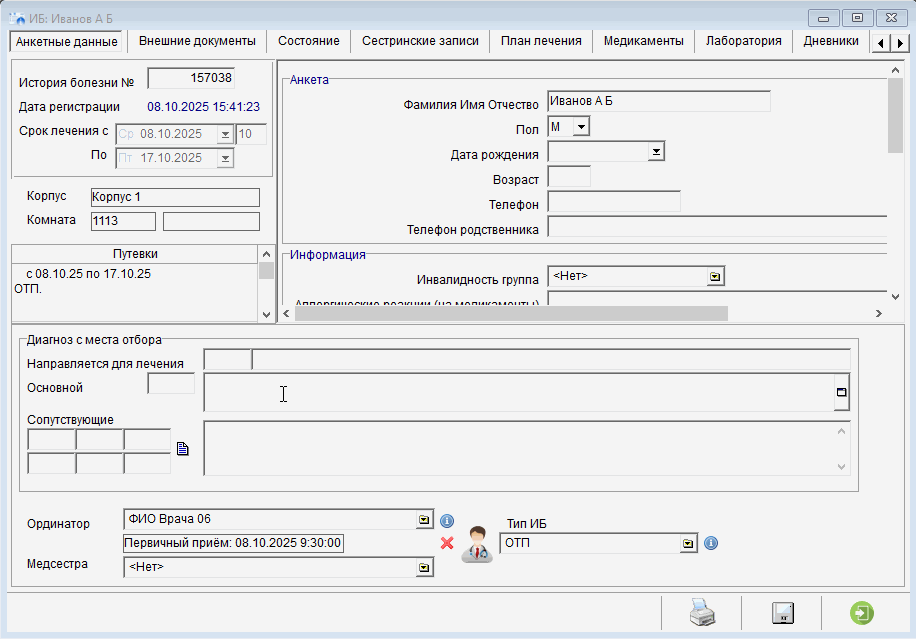The image size is (916, 639).
Task: Switch to the Медикаменты tab
Action: point(643,41)
